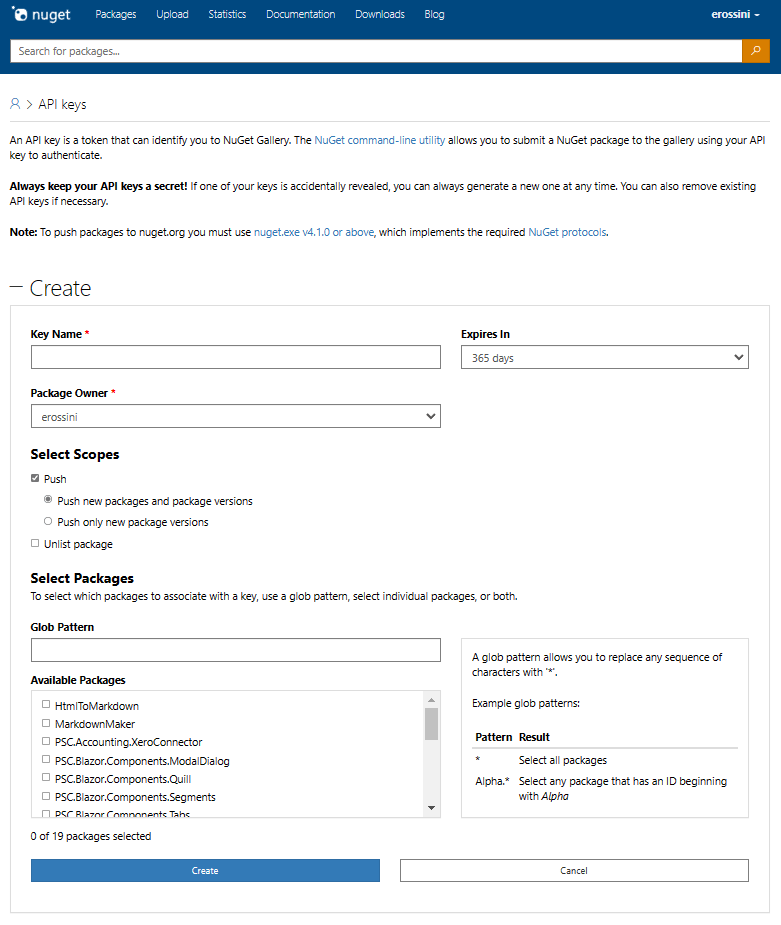
Task: Click the packages list scroll-down arrow
Action: pos(431,808)
